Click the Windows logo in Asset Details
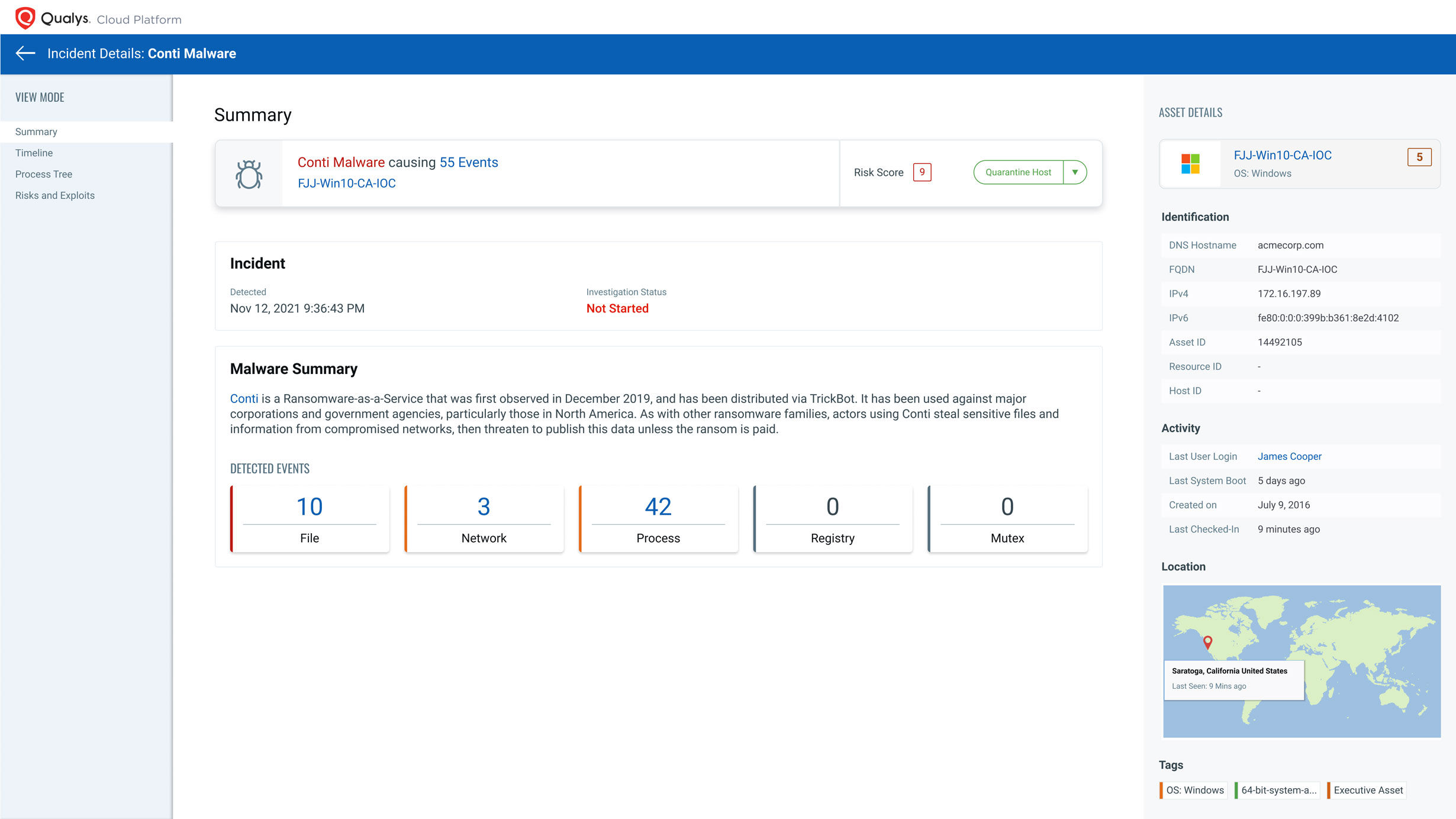Viewport: 1456px width, 819px height. pyautogui.click(x=1190, y=164)
